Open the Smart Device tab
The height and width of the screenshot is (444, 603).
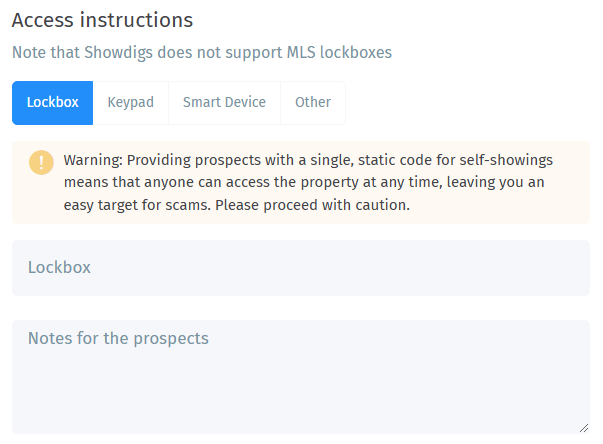[x=224, y=103]
